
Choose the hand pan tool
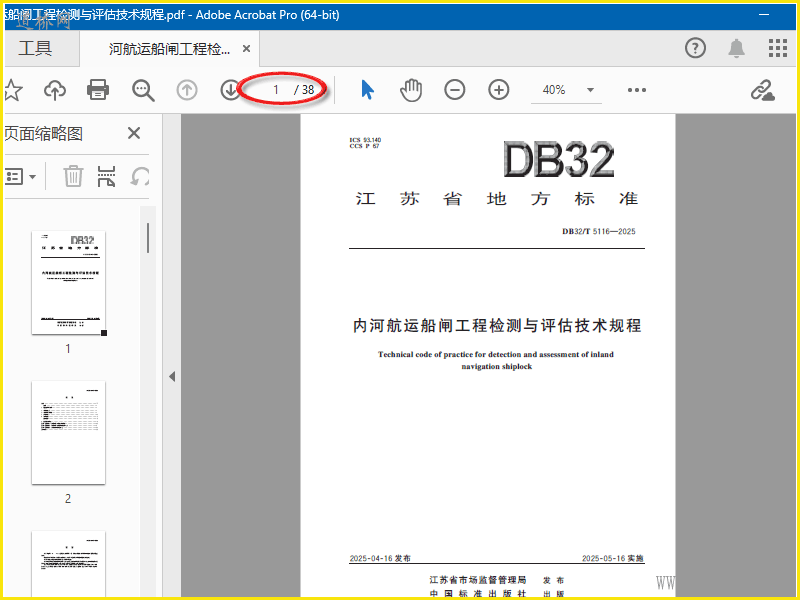411,90
